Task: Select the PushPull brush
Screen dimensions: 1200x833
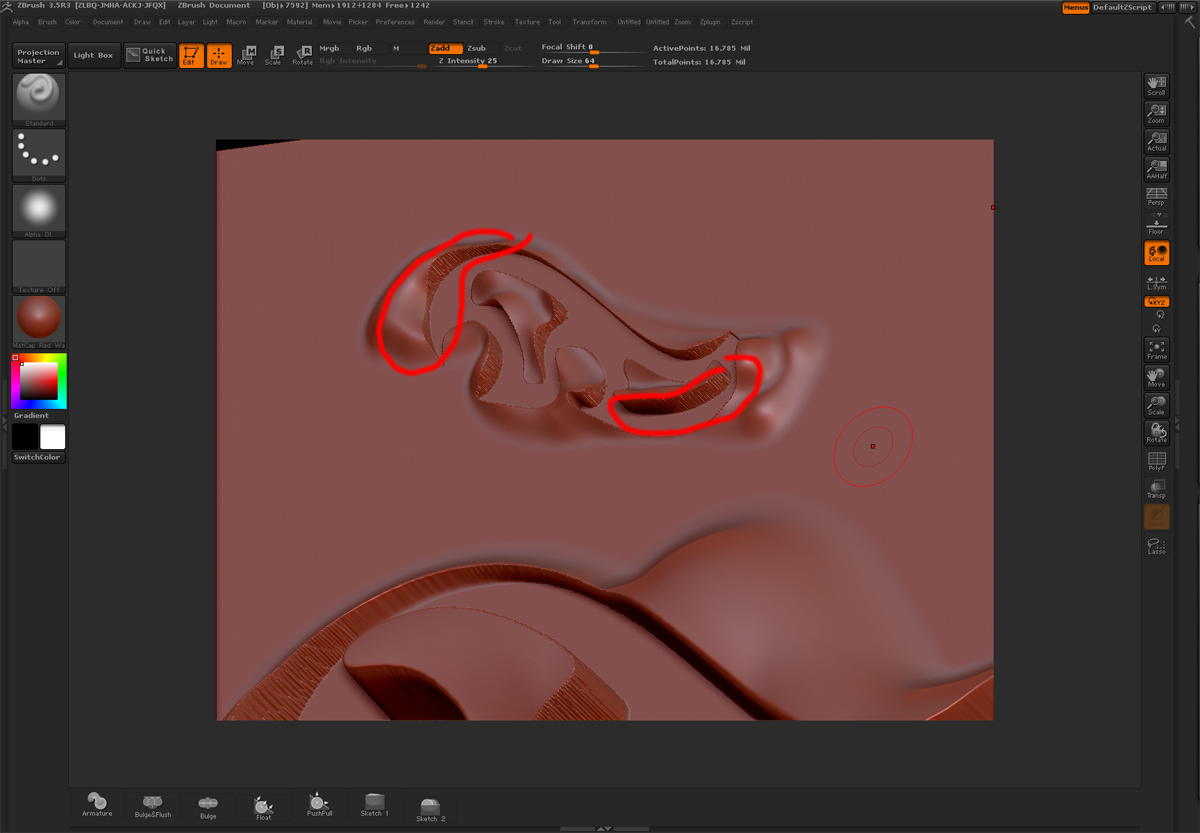Action: pos(319,806)
